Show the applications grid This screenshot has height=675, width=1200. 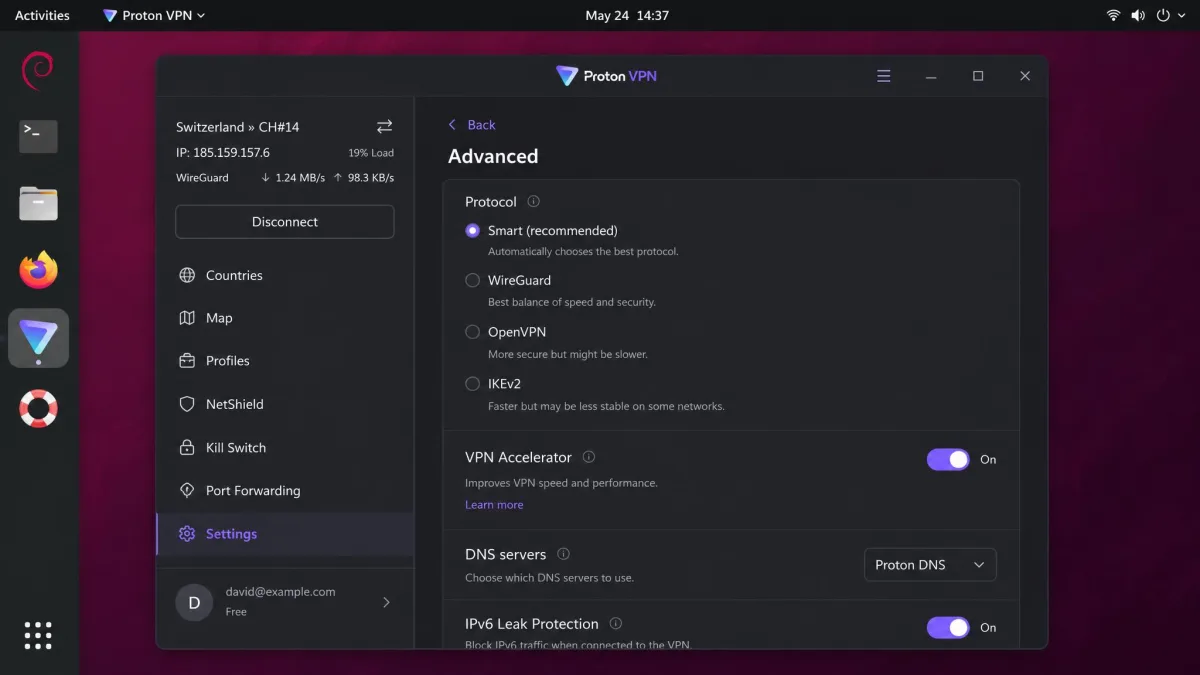click(x=38, y=634)
